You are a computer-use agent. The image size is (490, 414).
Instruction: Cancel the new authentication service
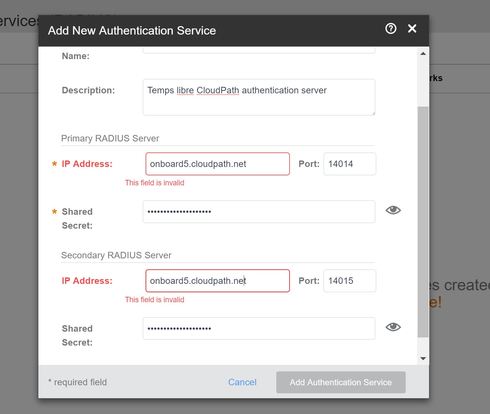tap(242, 382)
